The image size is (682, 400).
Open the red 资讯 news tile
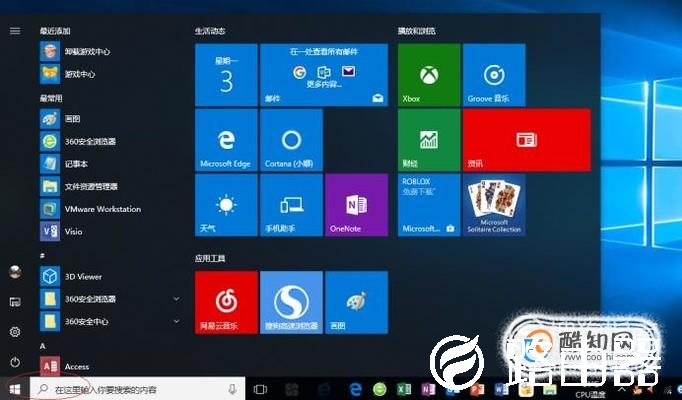(527, 140)
